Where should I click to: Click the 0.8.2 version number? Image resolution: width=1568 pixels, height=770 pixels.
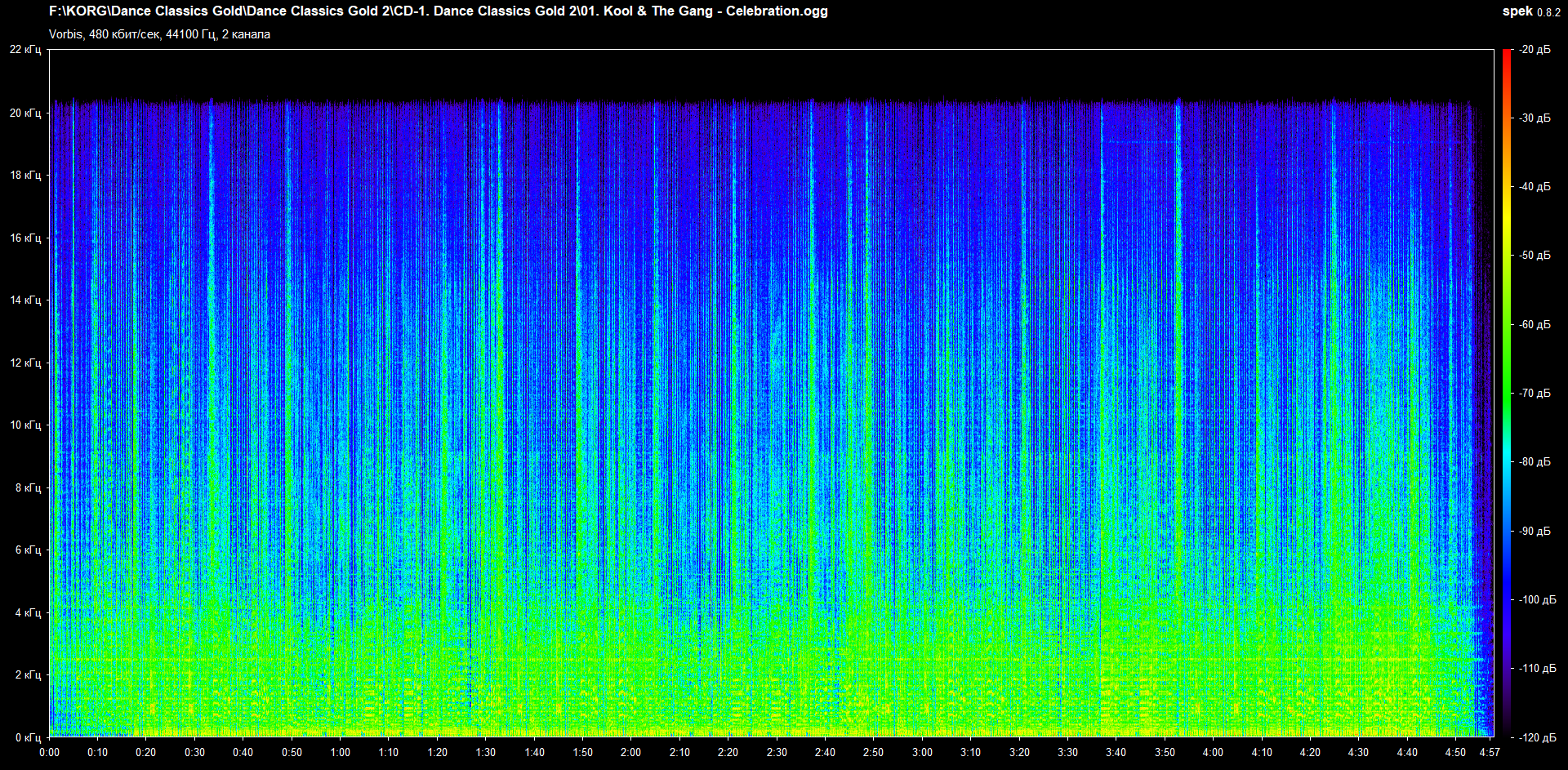coord(1548,12)
